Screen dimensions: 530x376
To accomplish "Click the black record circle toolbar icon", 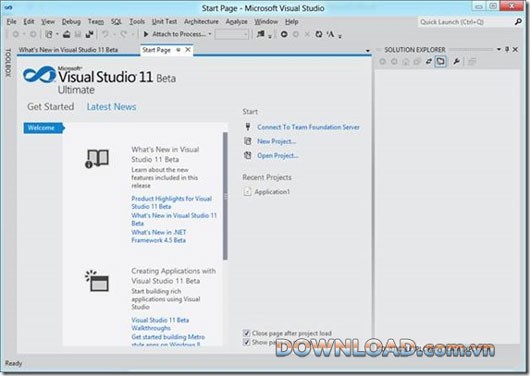I will [x=284, y=34].
